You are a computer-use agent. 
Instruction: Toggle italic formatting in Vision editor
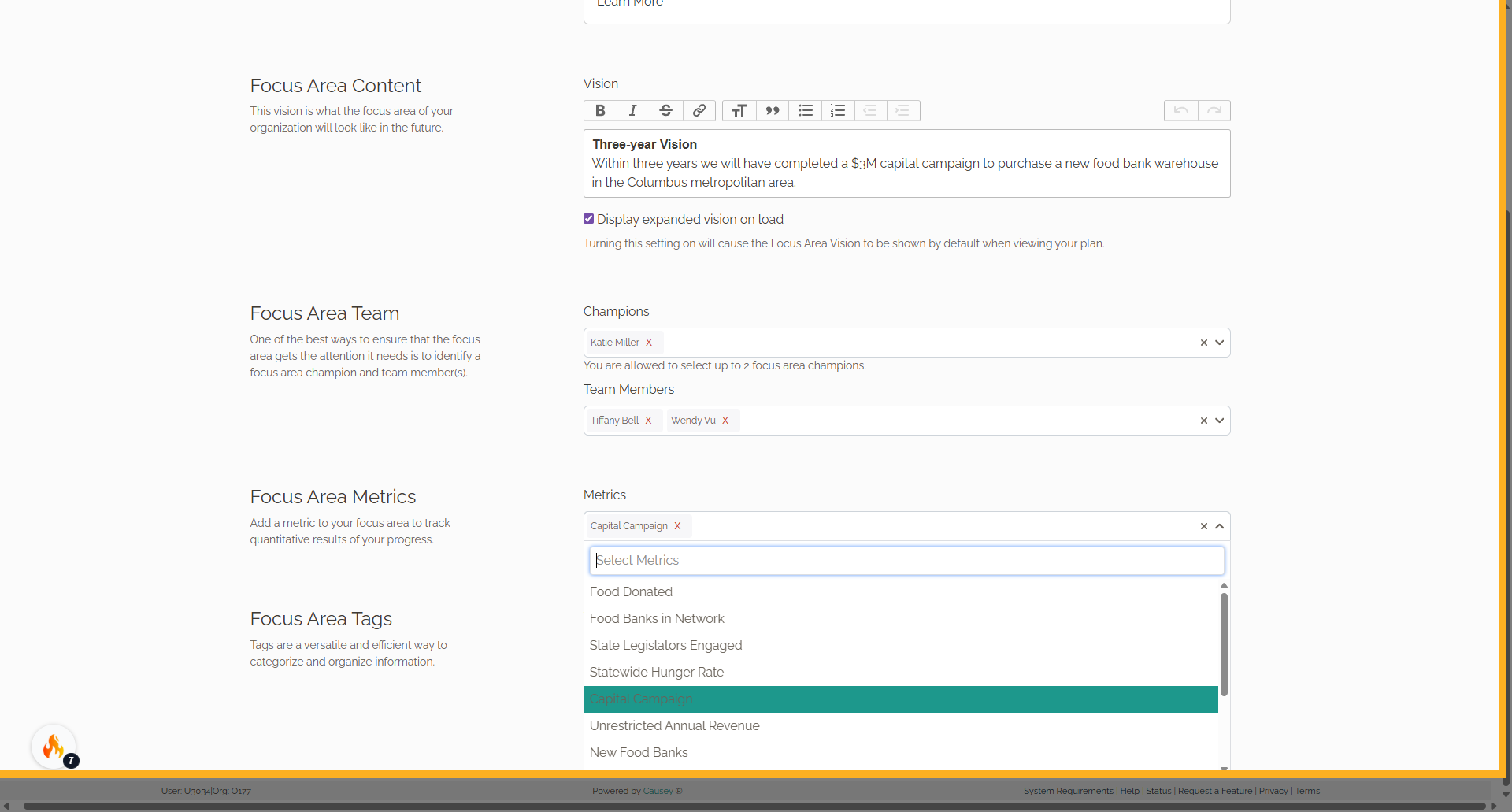(633, 110)
